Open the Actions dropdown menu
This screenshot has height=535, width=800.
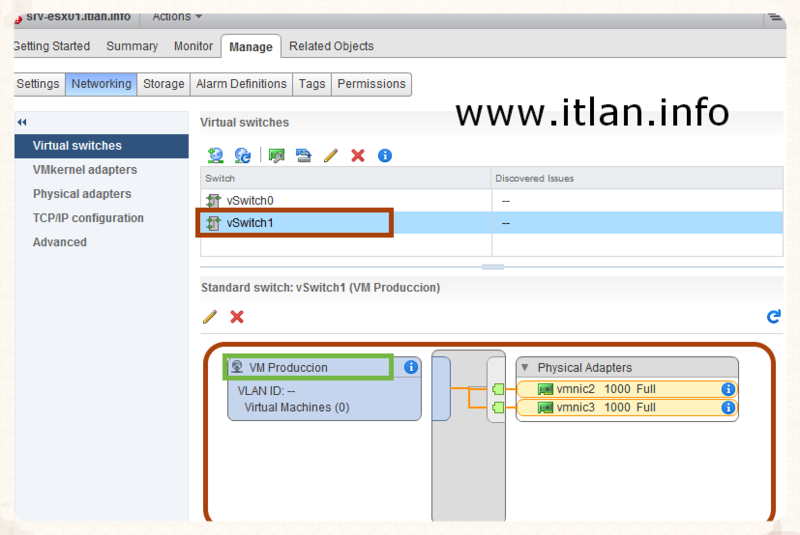177,16
